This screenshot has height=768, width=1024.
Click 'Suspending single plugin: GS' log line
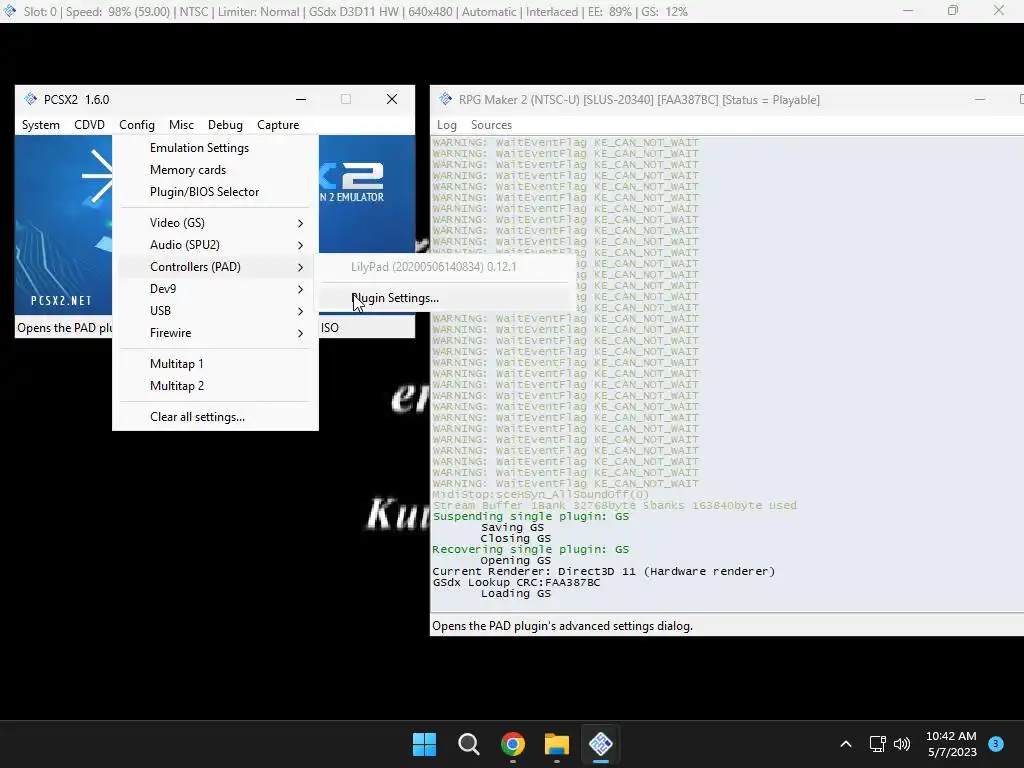(530, 517)
